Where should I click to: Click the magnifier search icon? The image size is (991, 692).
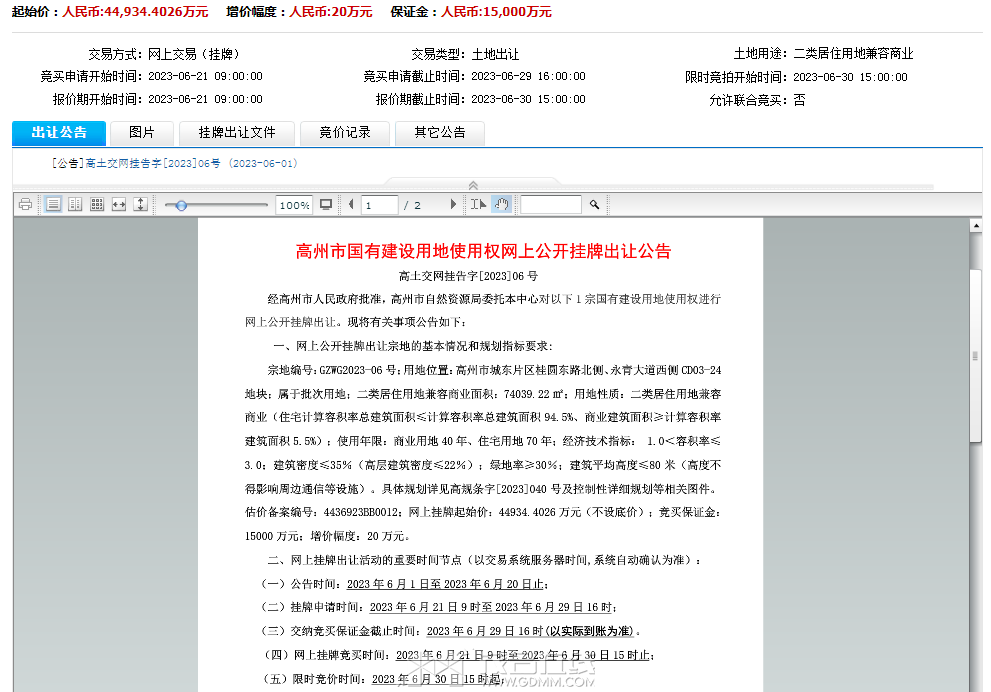click(x=594, y=204)
